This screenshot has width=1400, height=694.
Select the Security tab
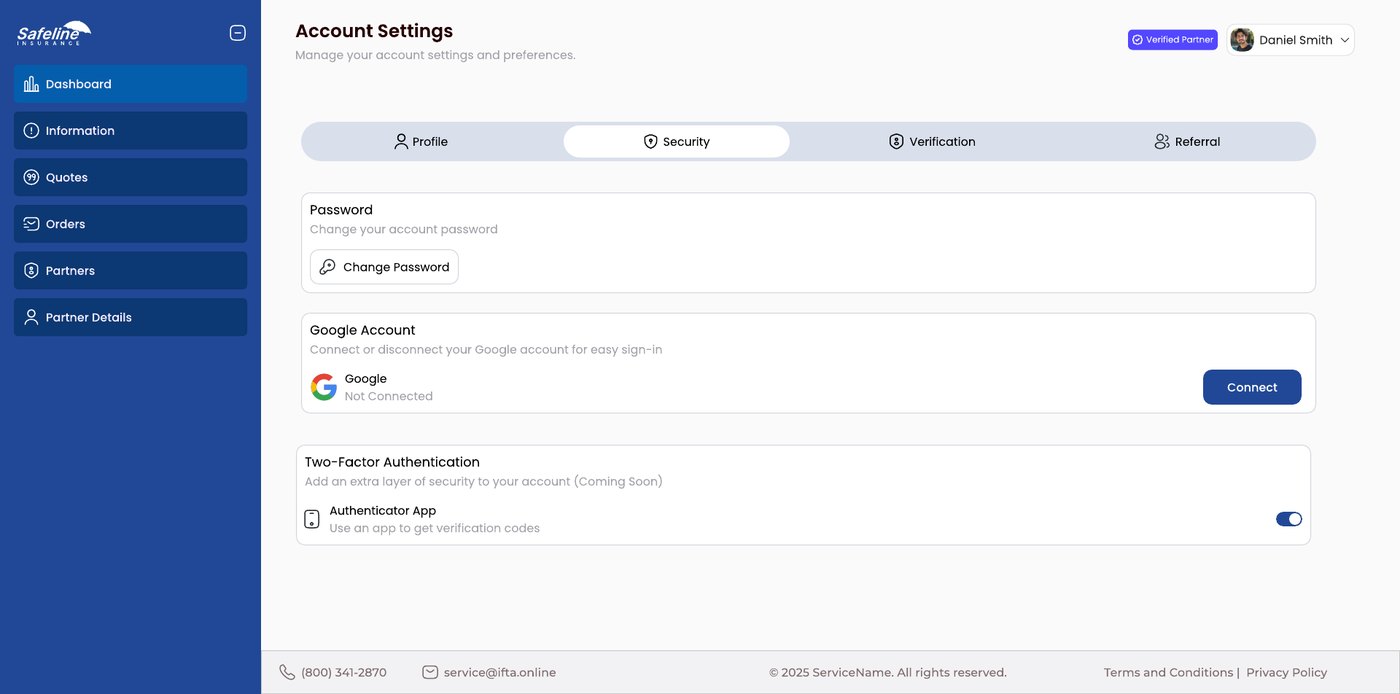pos(676,142)
